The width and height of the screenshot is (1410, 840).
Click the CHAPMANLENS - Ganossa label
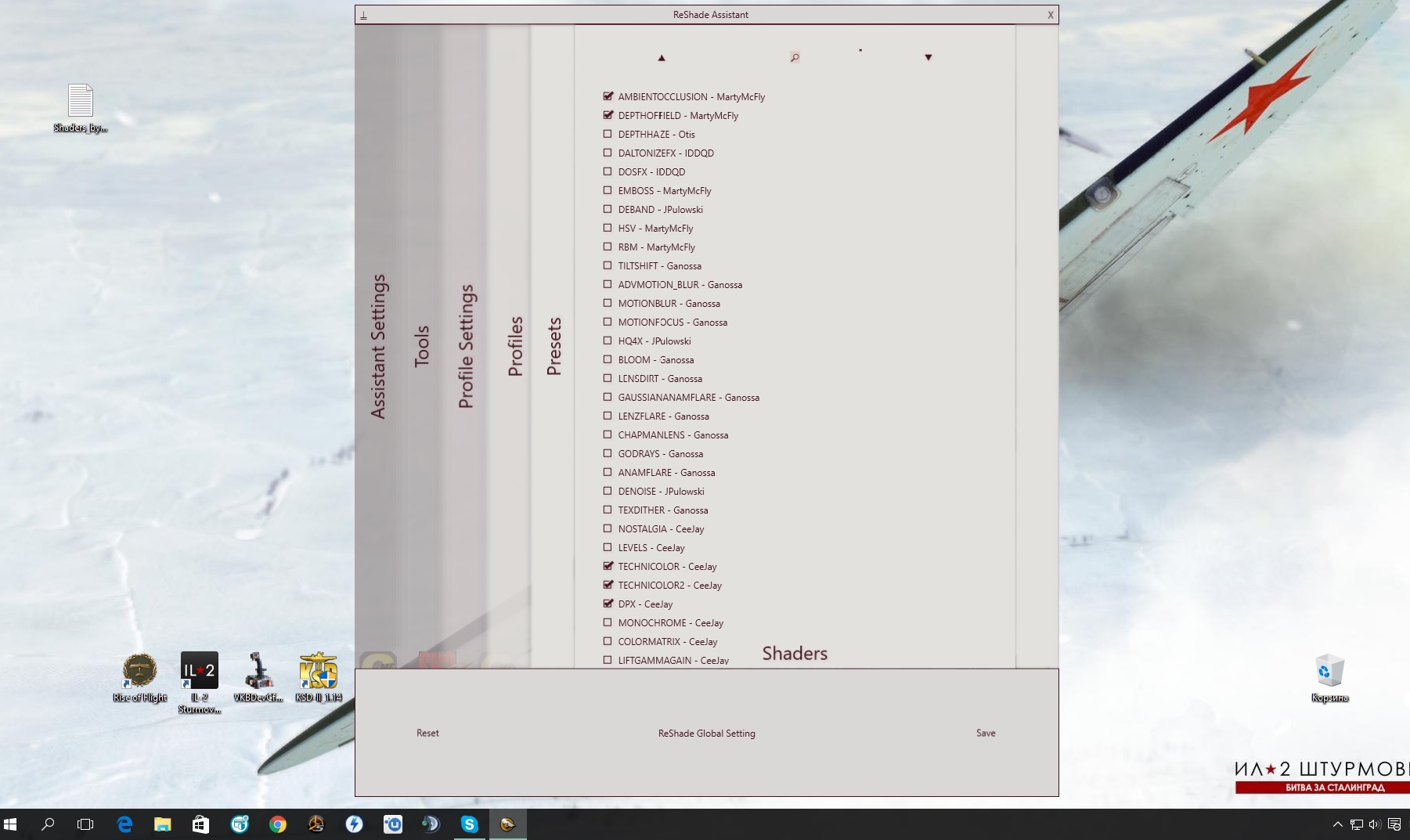[x=673, y=435]
